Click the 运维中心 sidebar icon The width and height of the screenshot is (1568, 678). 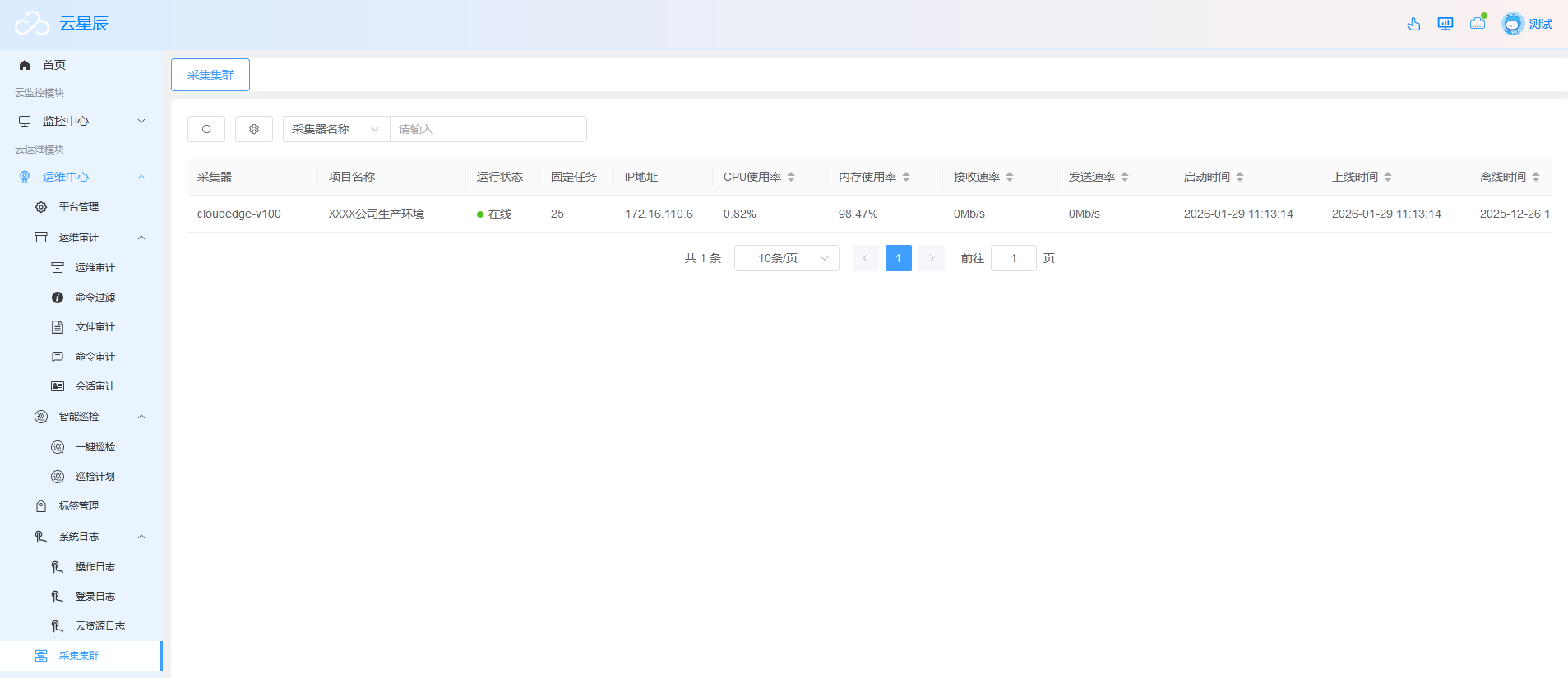25,177
